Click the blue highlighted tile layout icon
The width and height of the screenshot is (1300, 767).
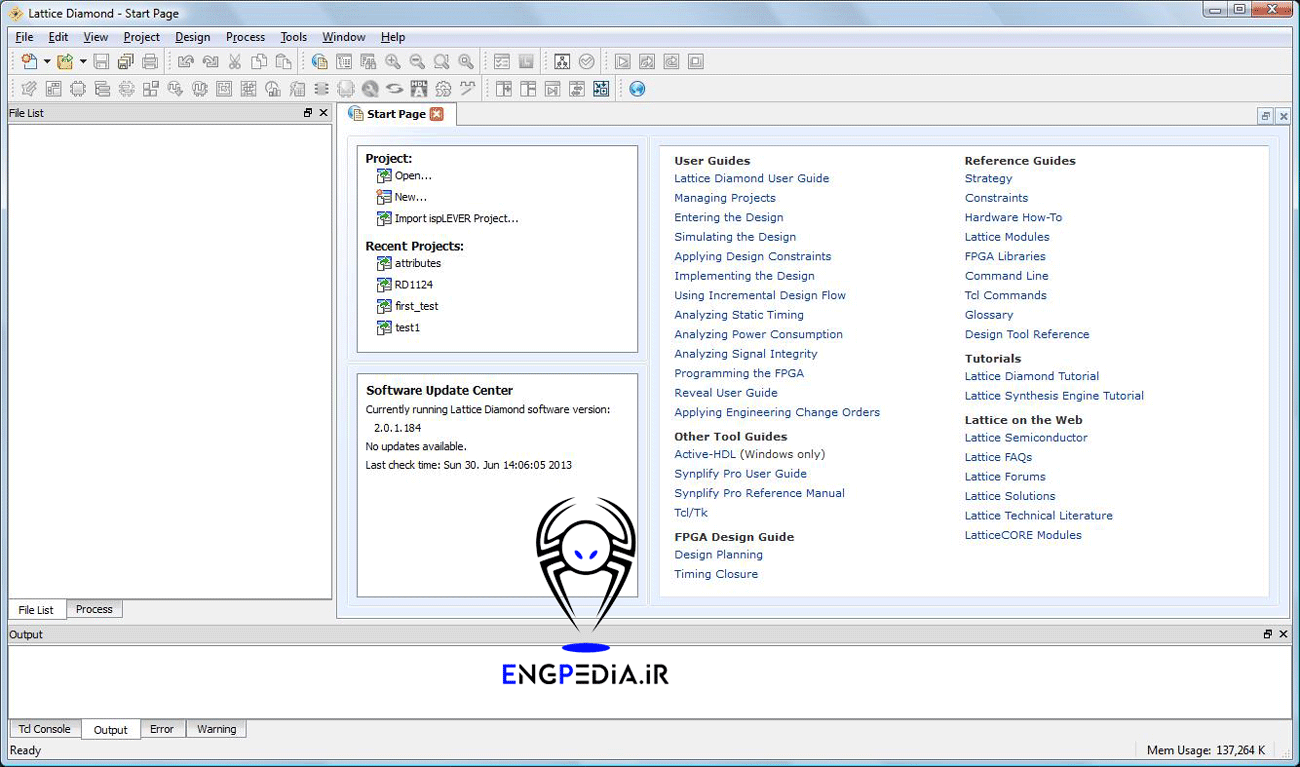[601, 89]
